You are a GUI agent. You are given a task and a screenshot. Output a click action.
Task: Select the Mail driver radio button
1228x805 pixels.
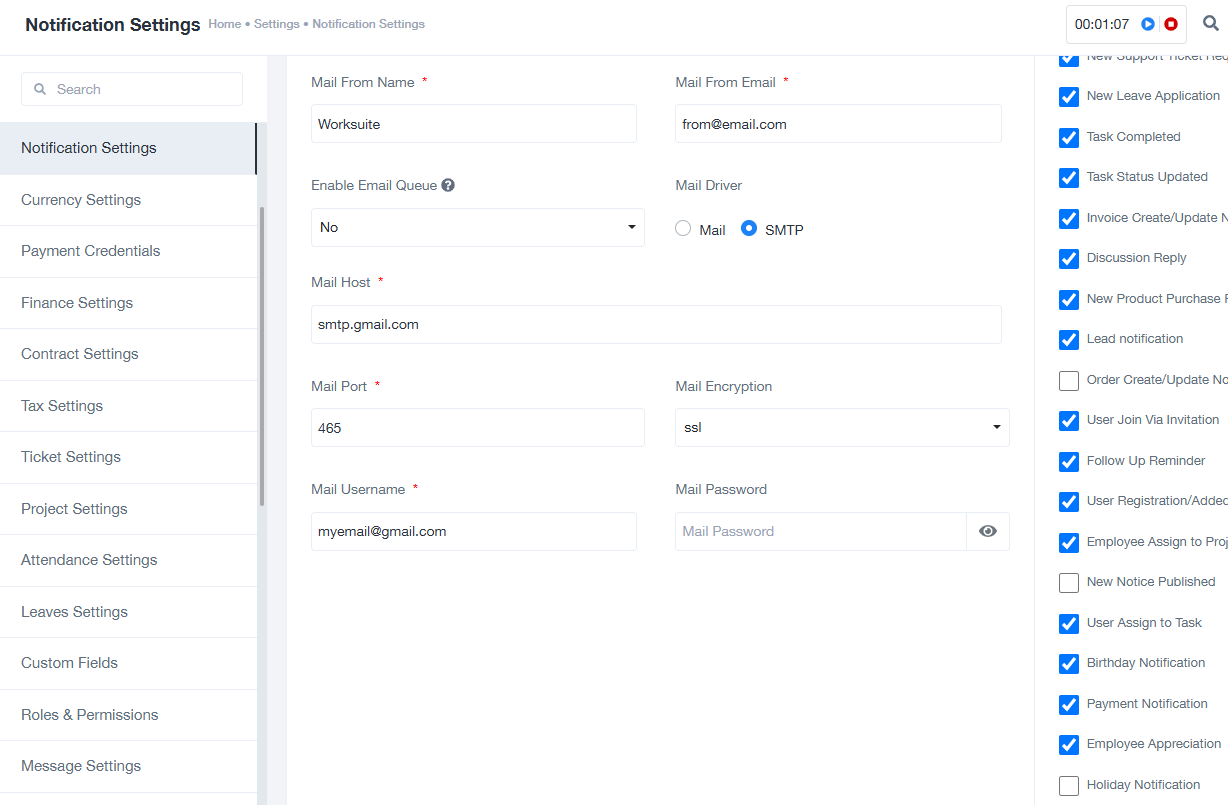[683, 229]
